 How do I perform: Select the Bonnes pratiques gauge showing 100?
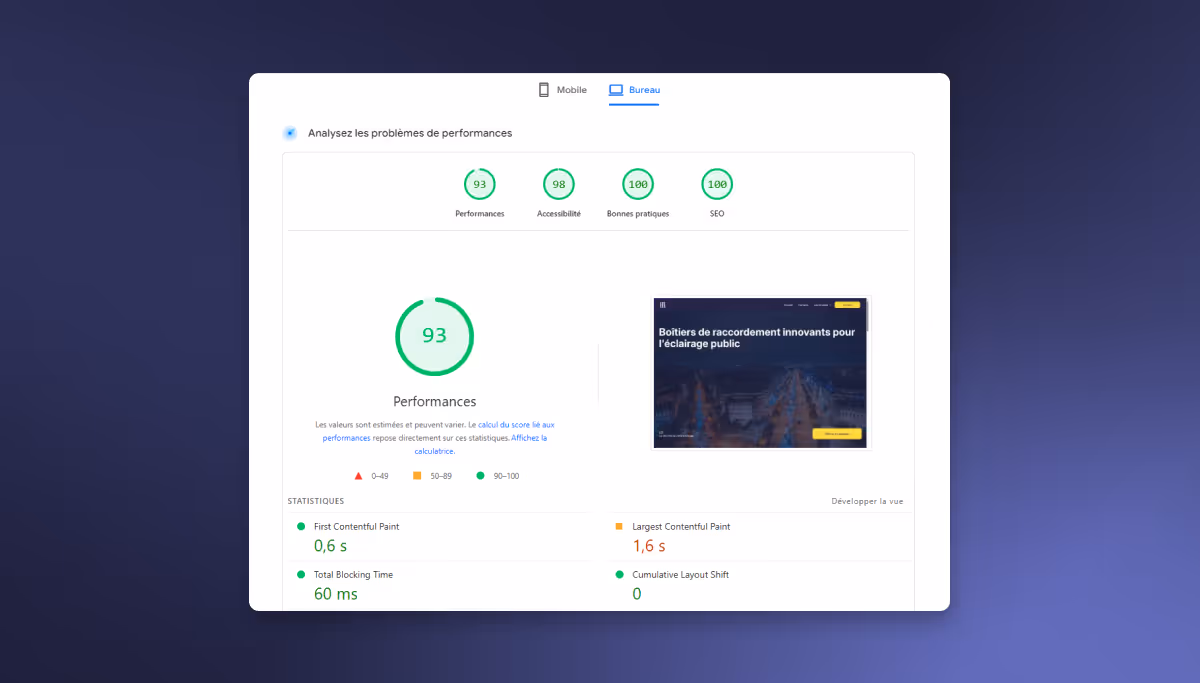637,184
